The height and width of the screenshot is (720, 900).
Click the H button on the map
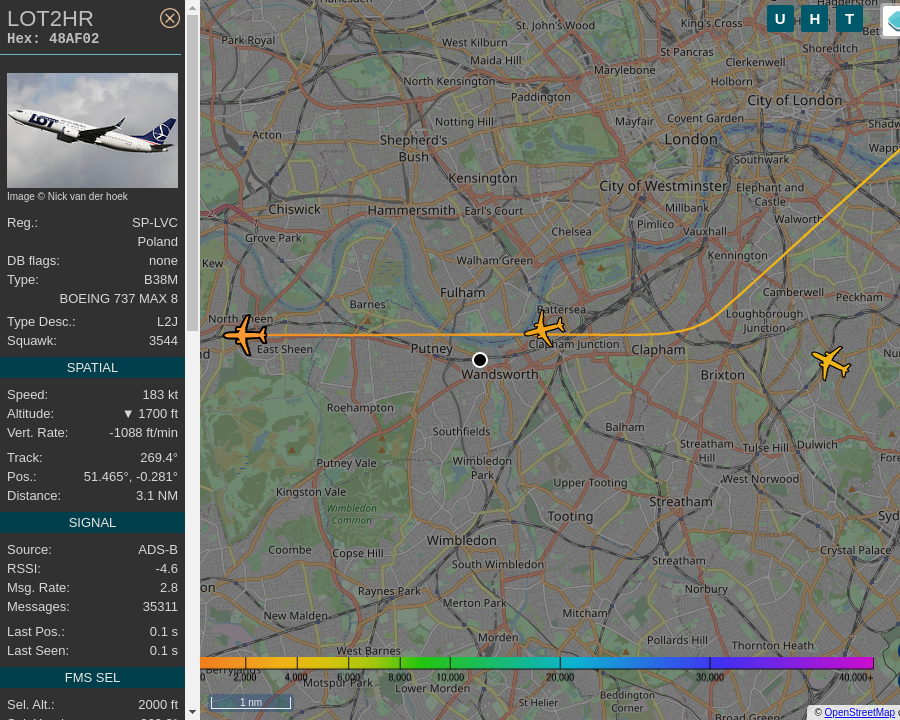[814, 19]
